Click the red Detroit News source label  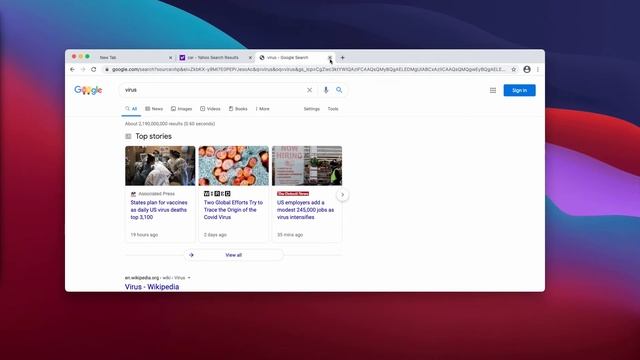293,194
